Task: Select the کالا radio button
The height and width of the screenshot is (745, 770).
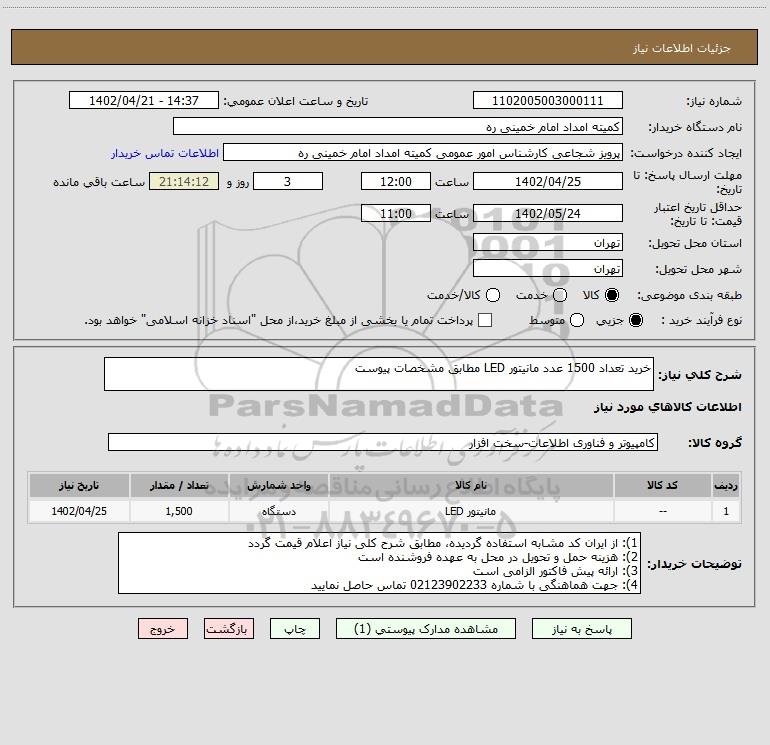Action: point(612,295)
